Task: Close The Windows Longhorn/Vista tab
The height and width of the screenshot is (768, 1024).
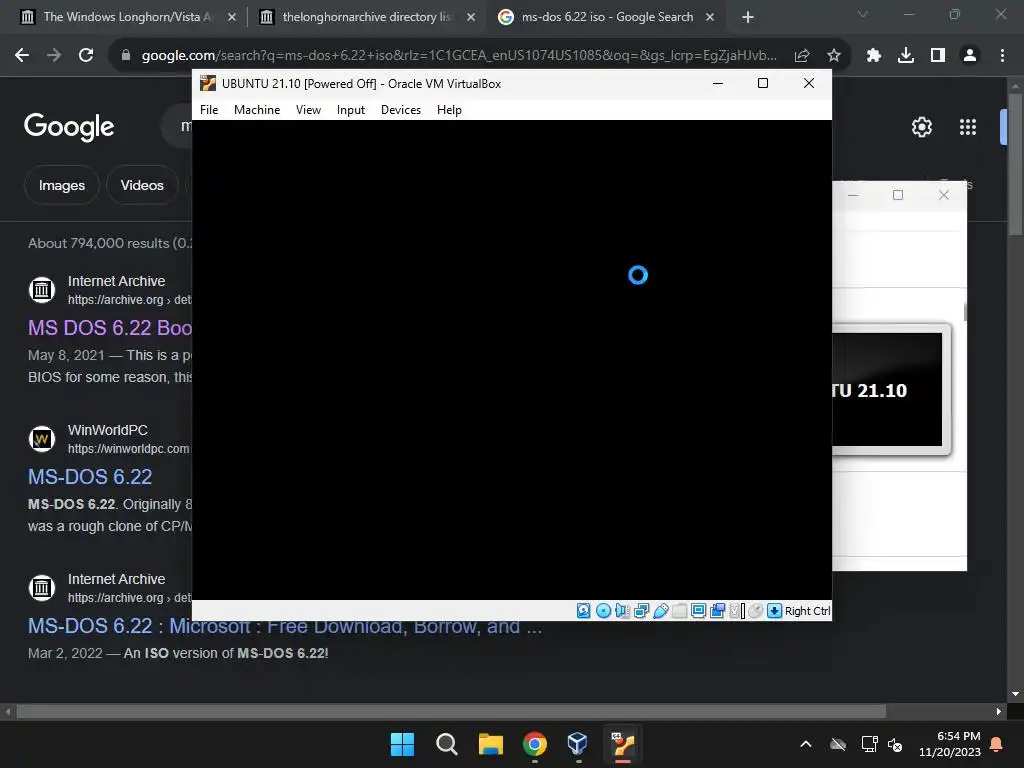Action: pyautogui.click(x=232, y=17)
